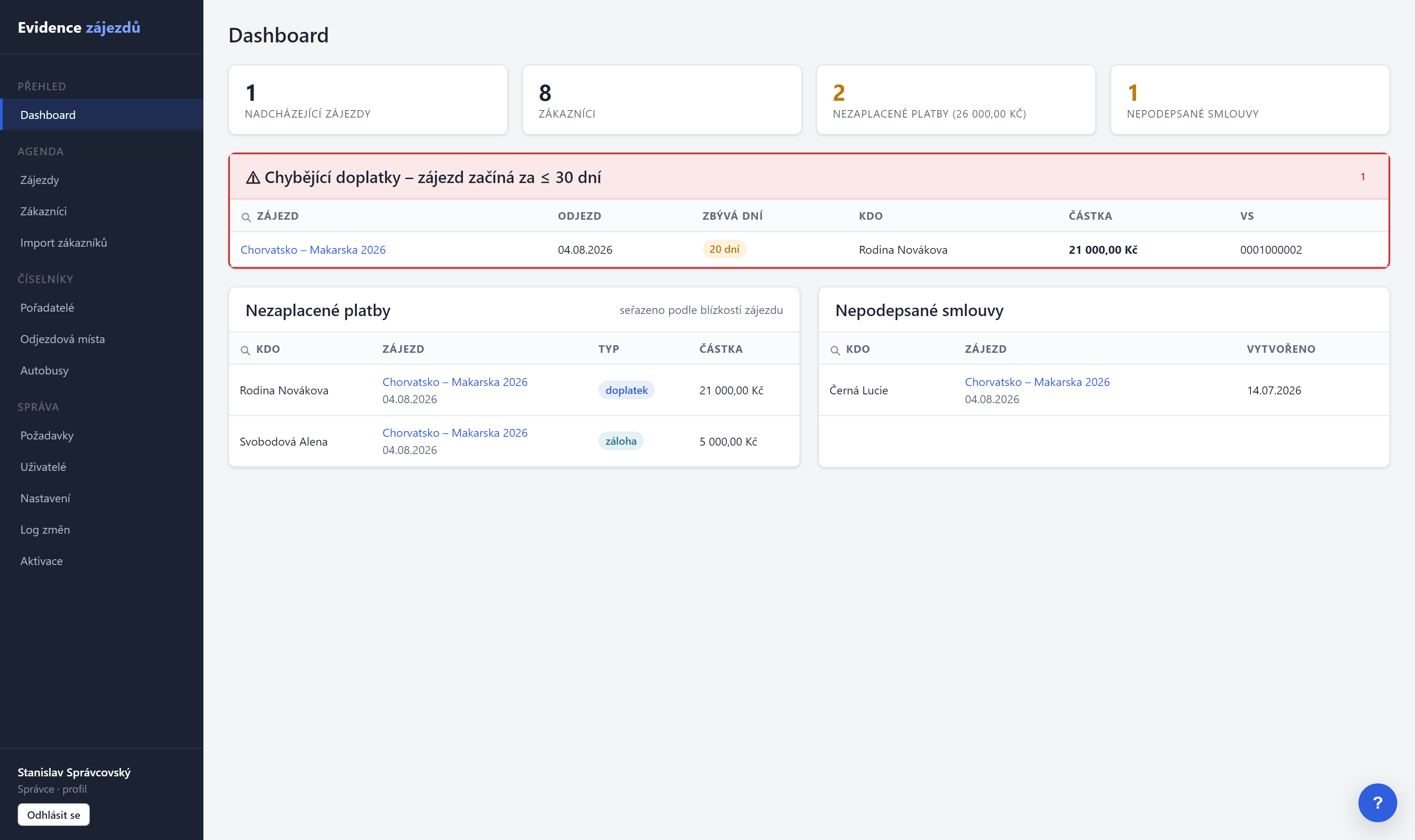Open Import zákazníků page
The height and width of the screenshot is (840, 1415).
102,243
